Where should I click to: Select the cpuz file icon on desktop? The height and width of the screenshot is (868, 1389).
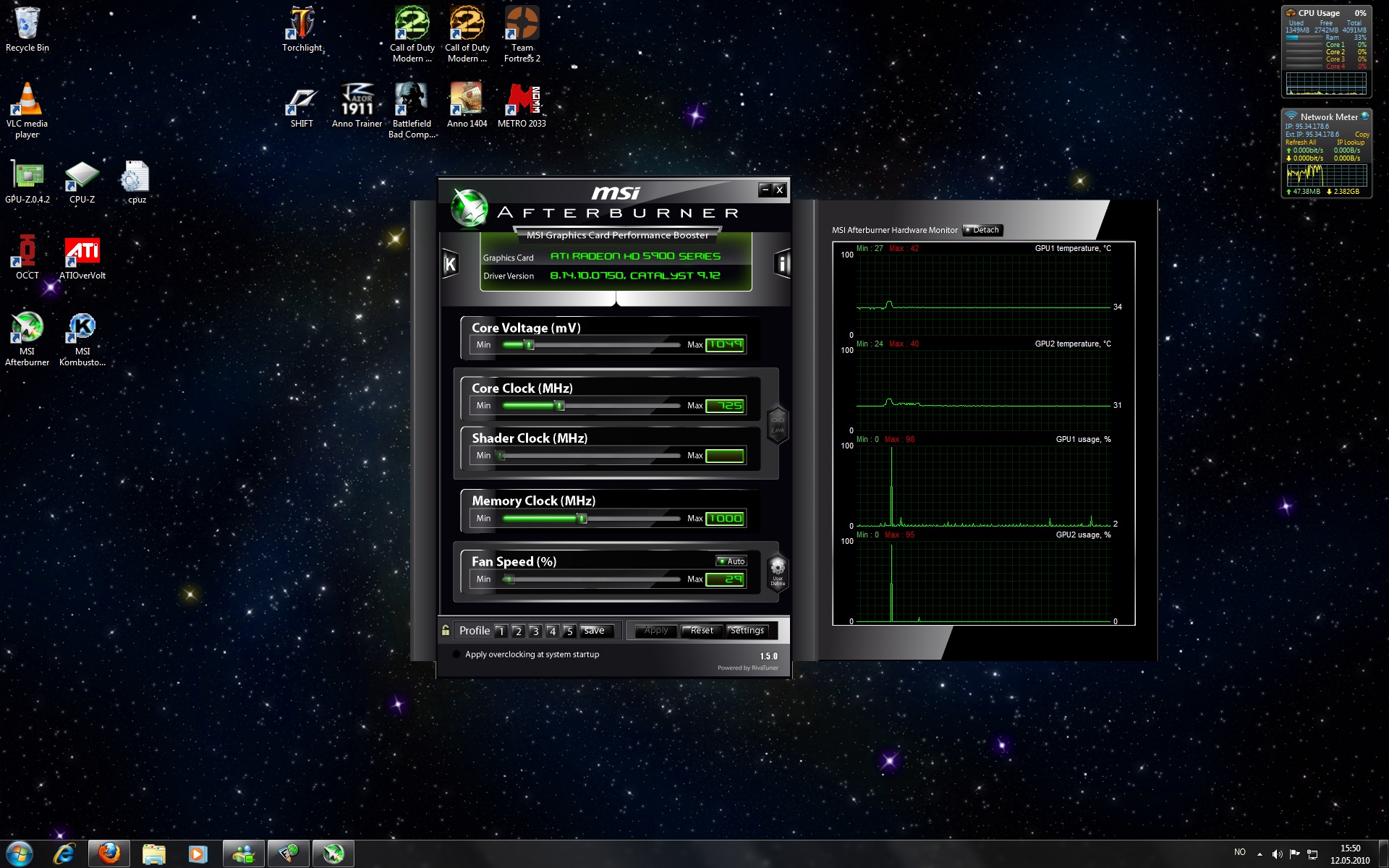137,182
